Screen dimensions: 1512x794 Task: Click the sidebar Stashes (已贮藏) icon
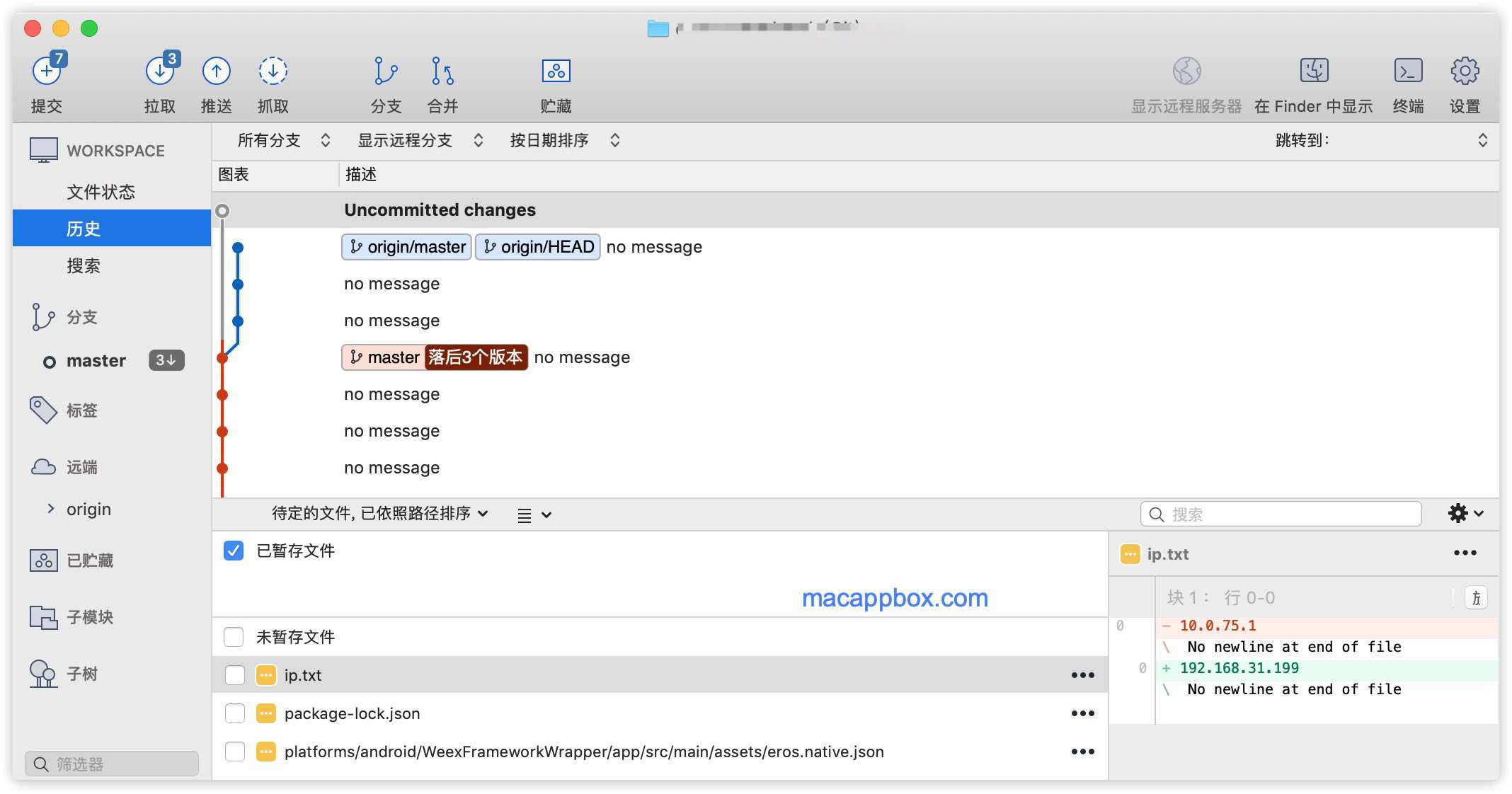pos(43,560)
